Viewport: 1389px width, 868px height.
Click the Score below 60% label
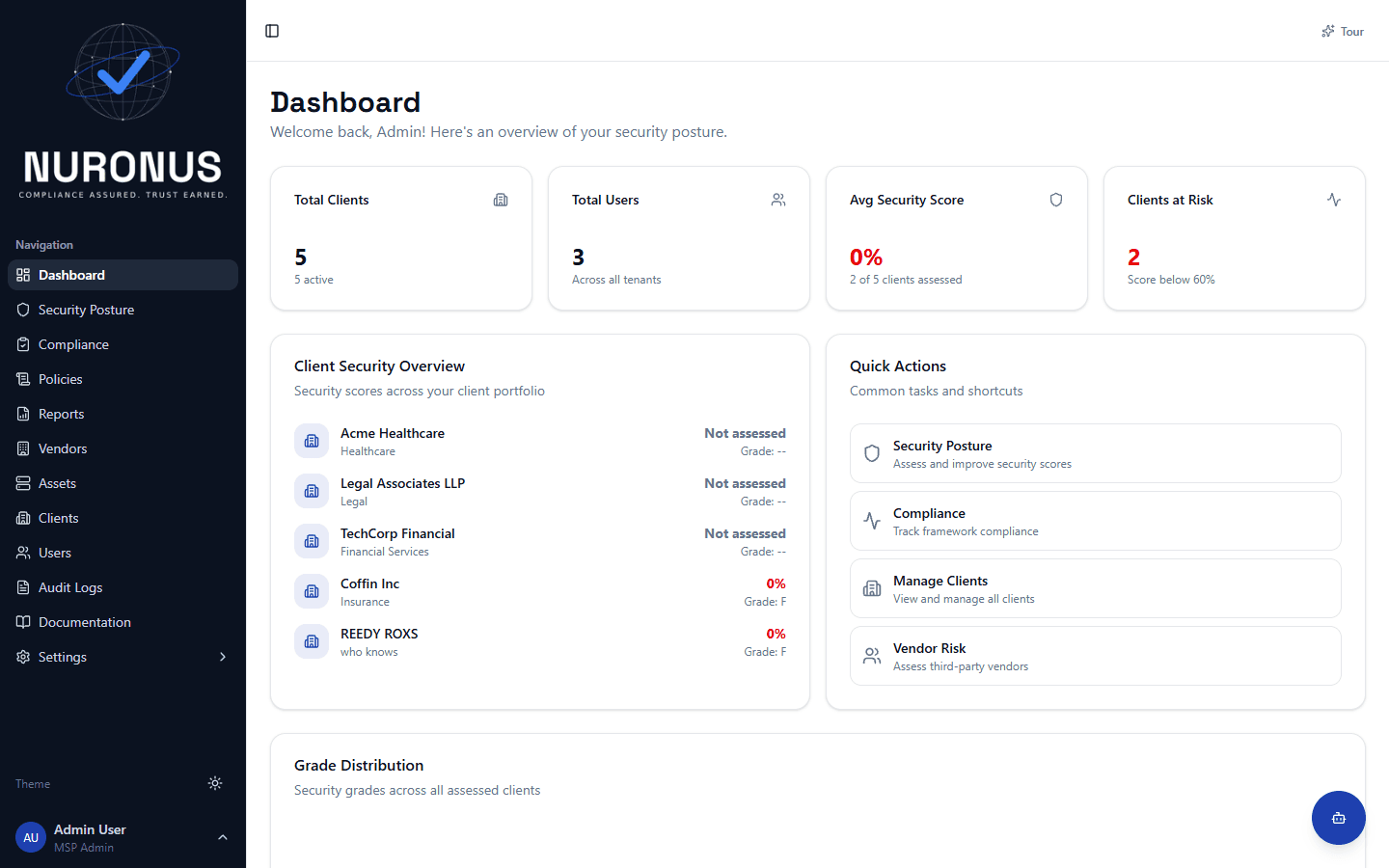pyautogui.click(x=1171, y=280)
